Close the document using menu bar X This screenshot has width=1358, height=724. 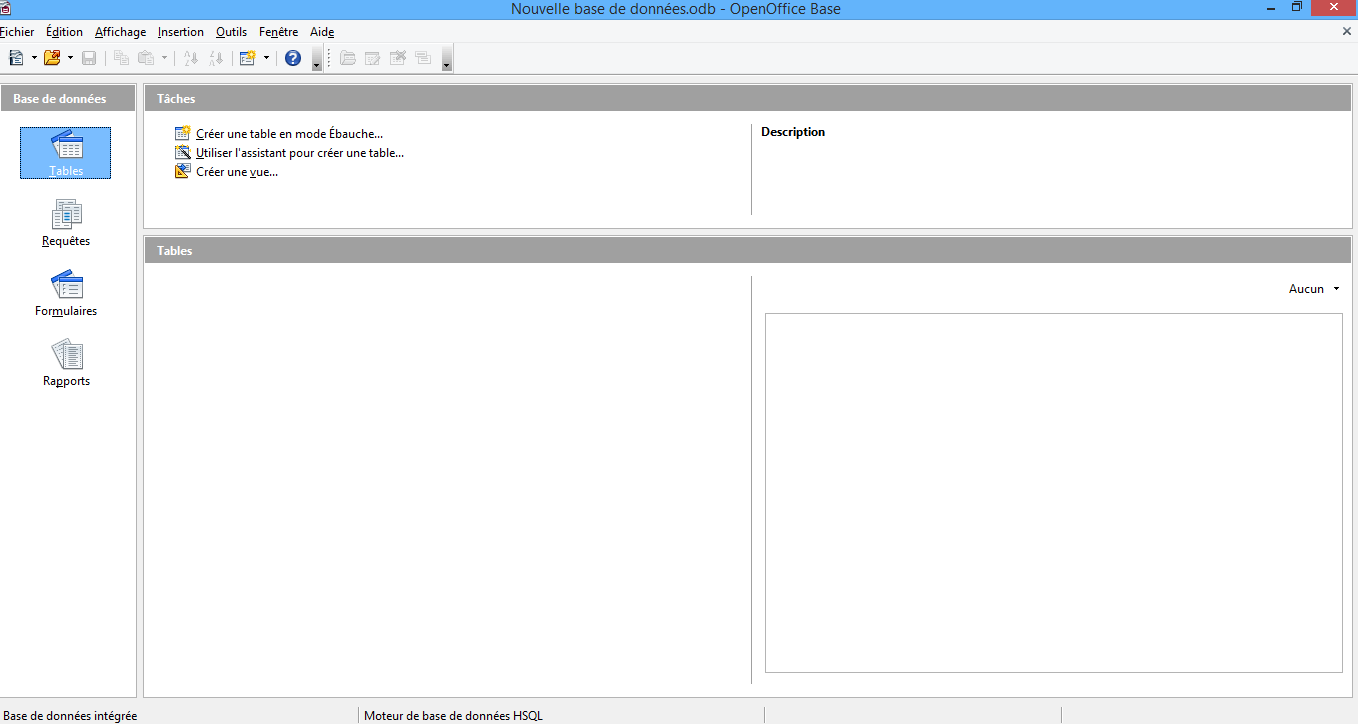[x=1347, y=32]
